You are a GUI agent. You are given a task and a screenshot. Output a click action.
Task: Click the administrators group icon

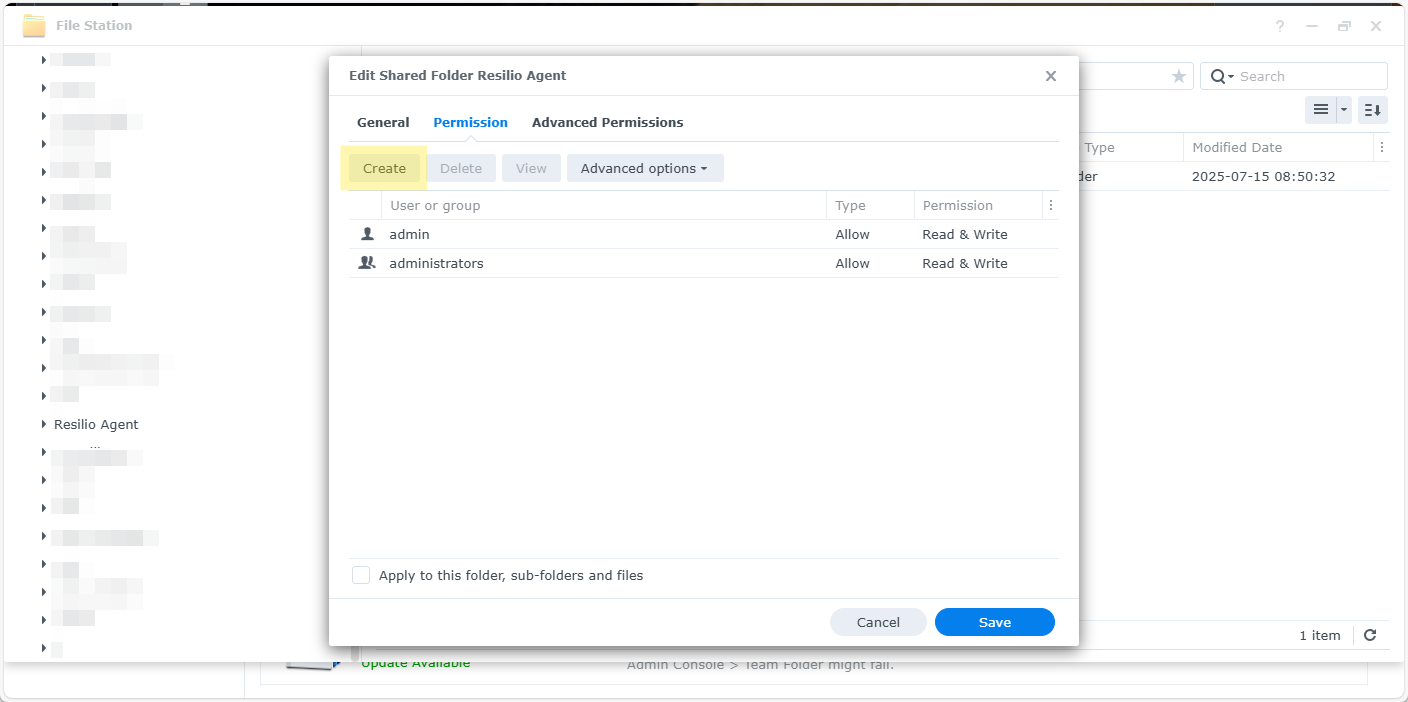[x=367, y=263]
